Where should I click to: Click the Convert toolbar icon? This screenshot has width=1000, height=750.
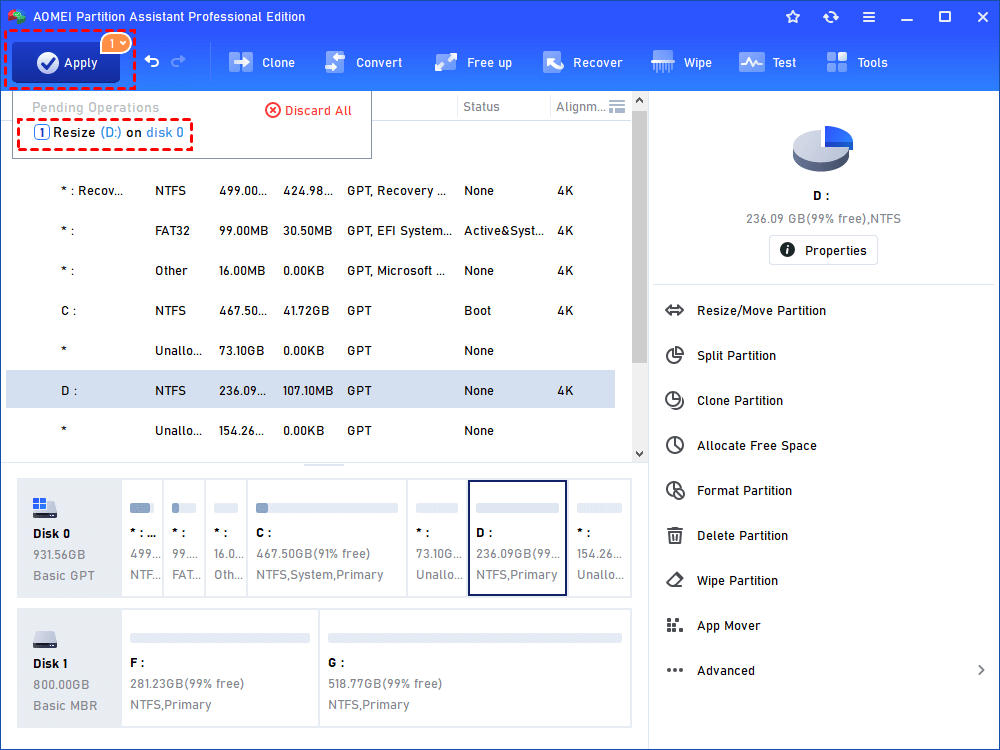335,62
